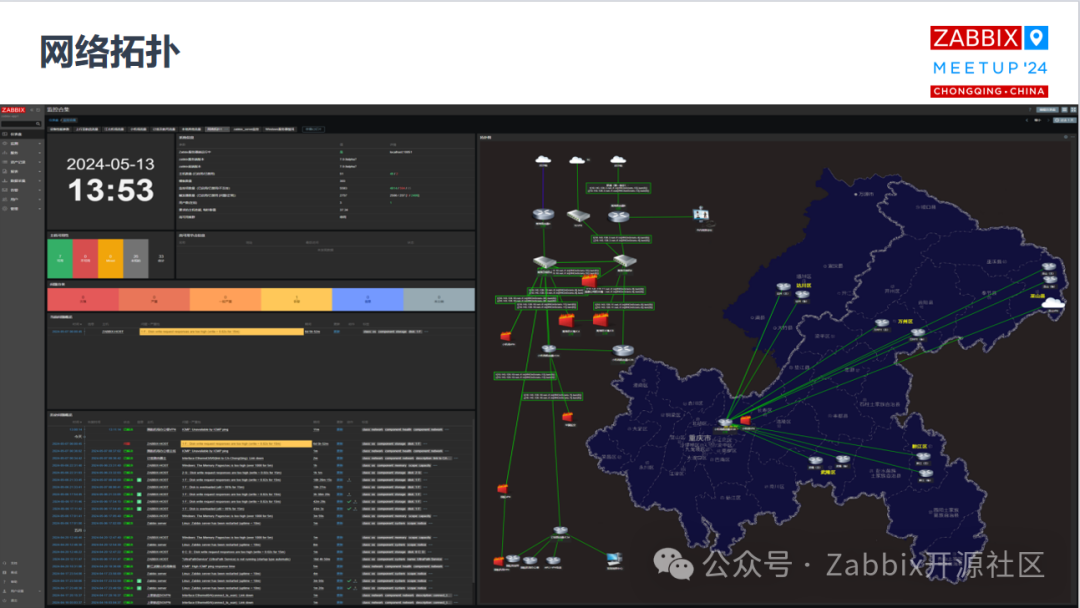The width and height of the screenshot is (1080, 608).
Task: Click the 武隆区 label on the map
Action: [x=827, y=472]
